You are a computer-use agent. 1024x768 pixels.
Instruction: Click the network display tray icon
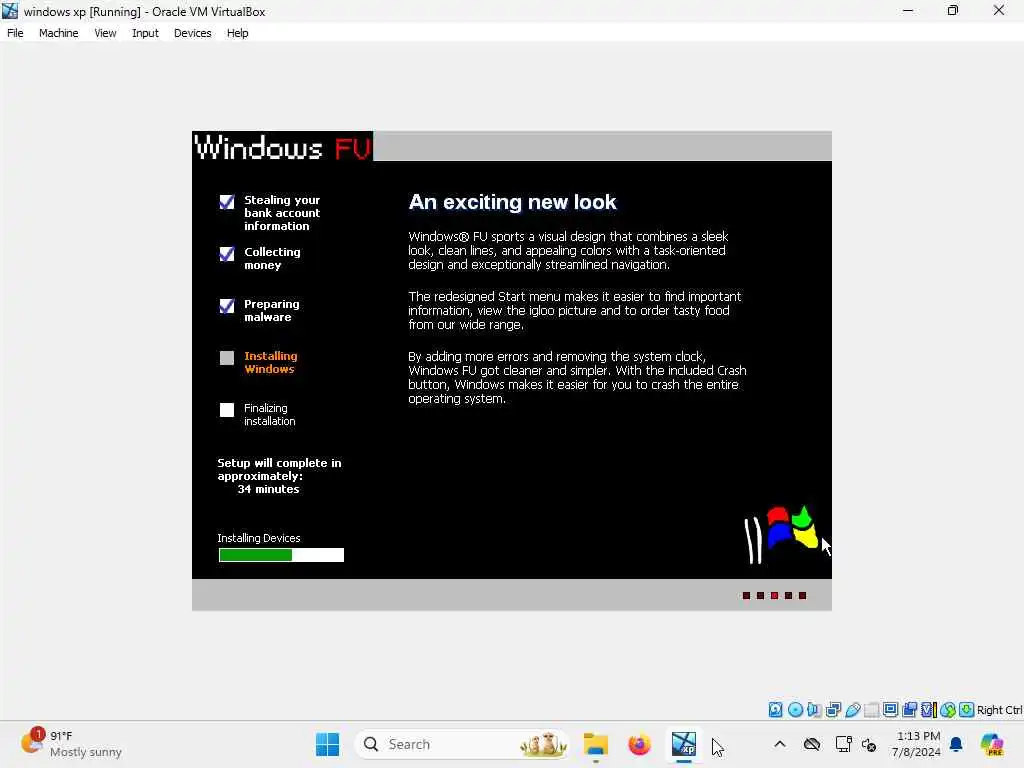point(843,744)
